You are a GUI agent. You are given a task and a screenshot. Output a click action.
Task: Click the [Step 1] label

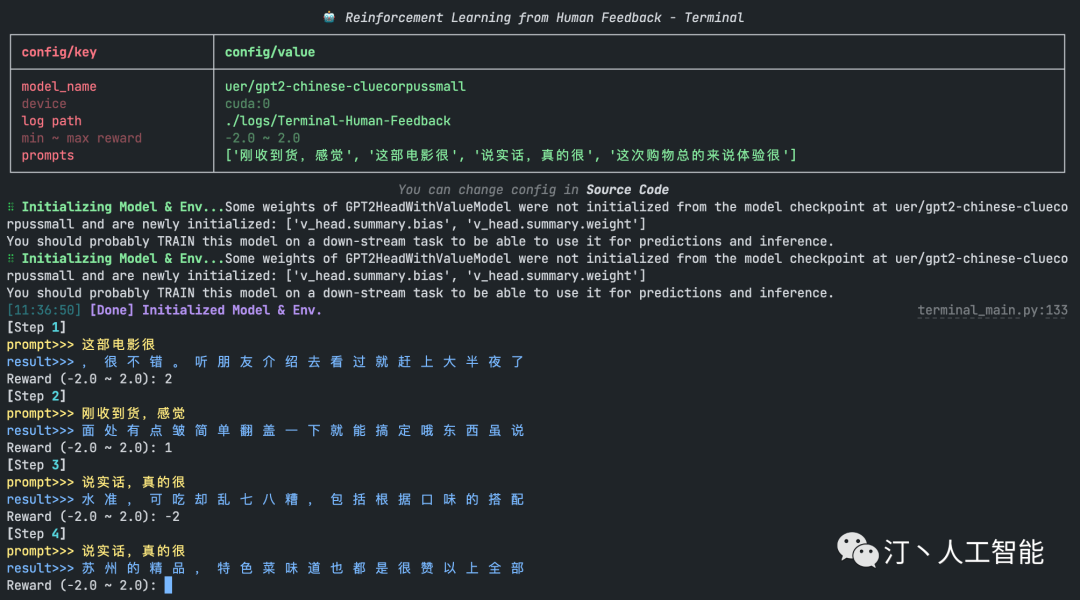36,327
